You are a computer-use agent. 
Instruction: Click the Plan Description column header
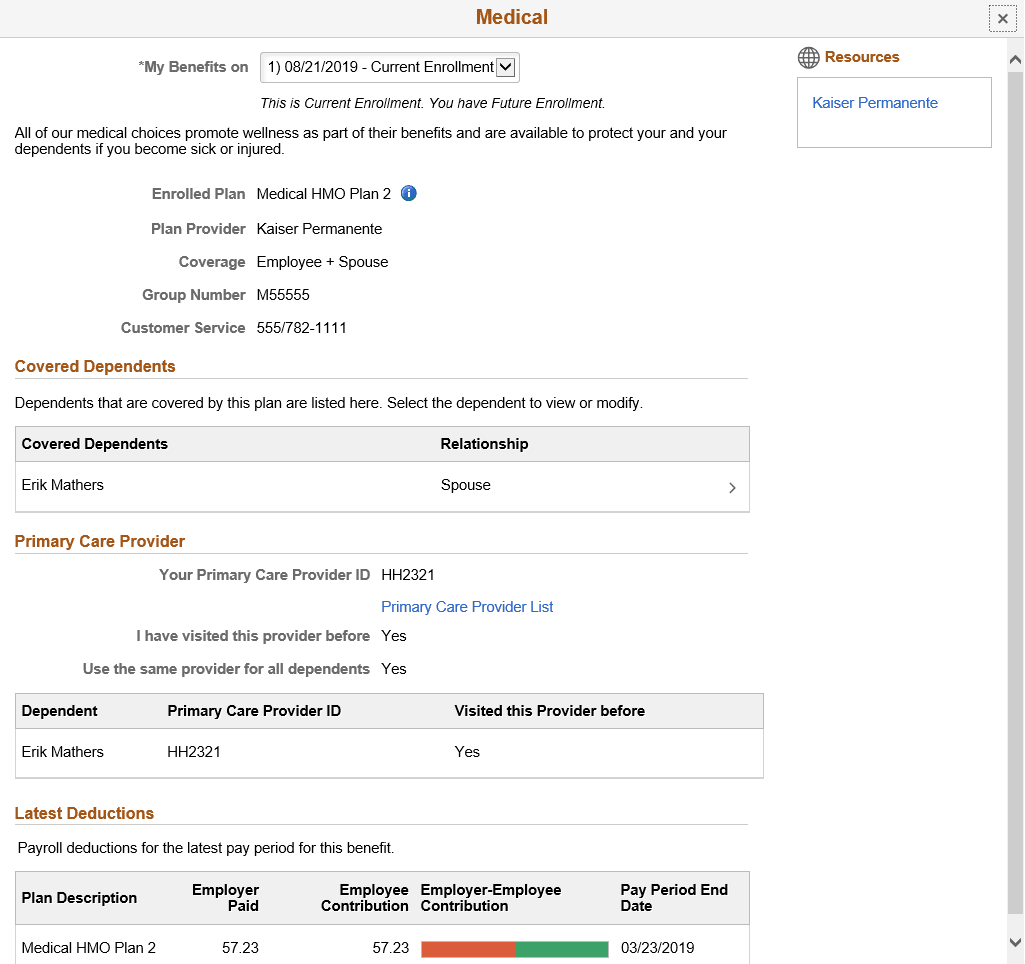[79, 898]
